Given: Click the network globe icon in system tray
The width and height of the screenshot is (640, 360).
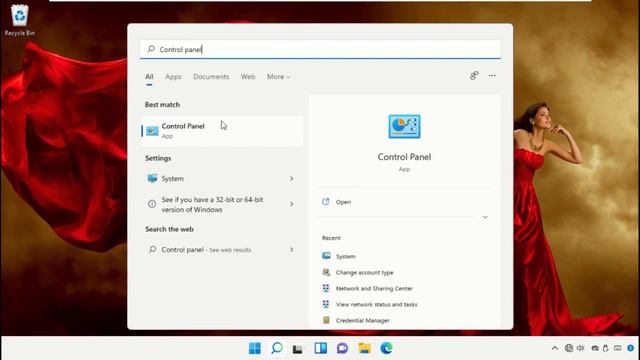Looking at the screenshot, I should pyautogui.click(x=569, y=348).
